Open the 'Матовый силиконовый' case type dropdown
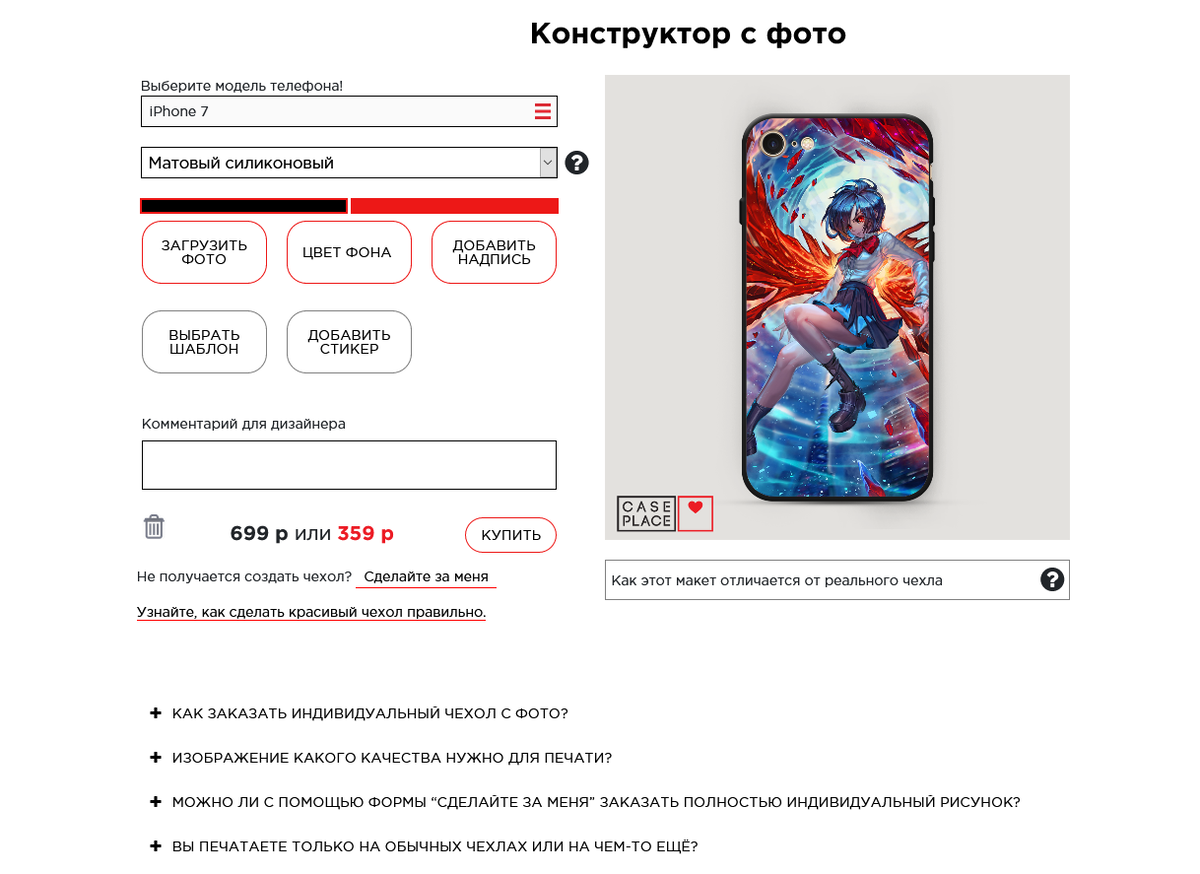The height and width of the screenshot is (874, 1200). pyautogui.click(x=349, y=163)
